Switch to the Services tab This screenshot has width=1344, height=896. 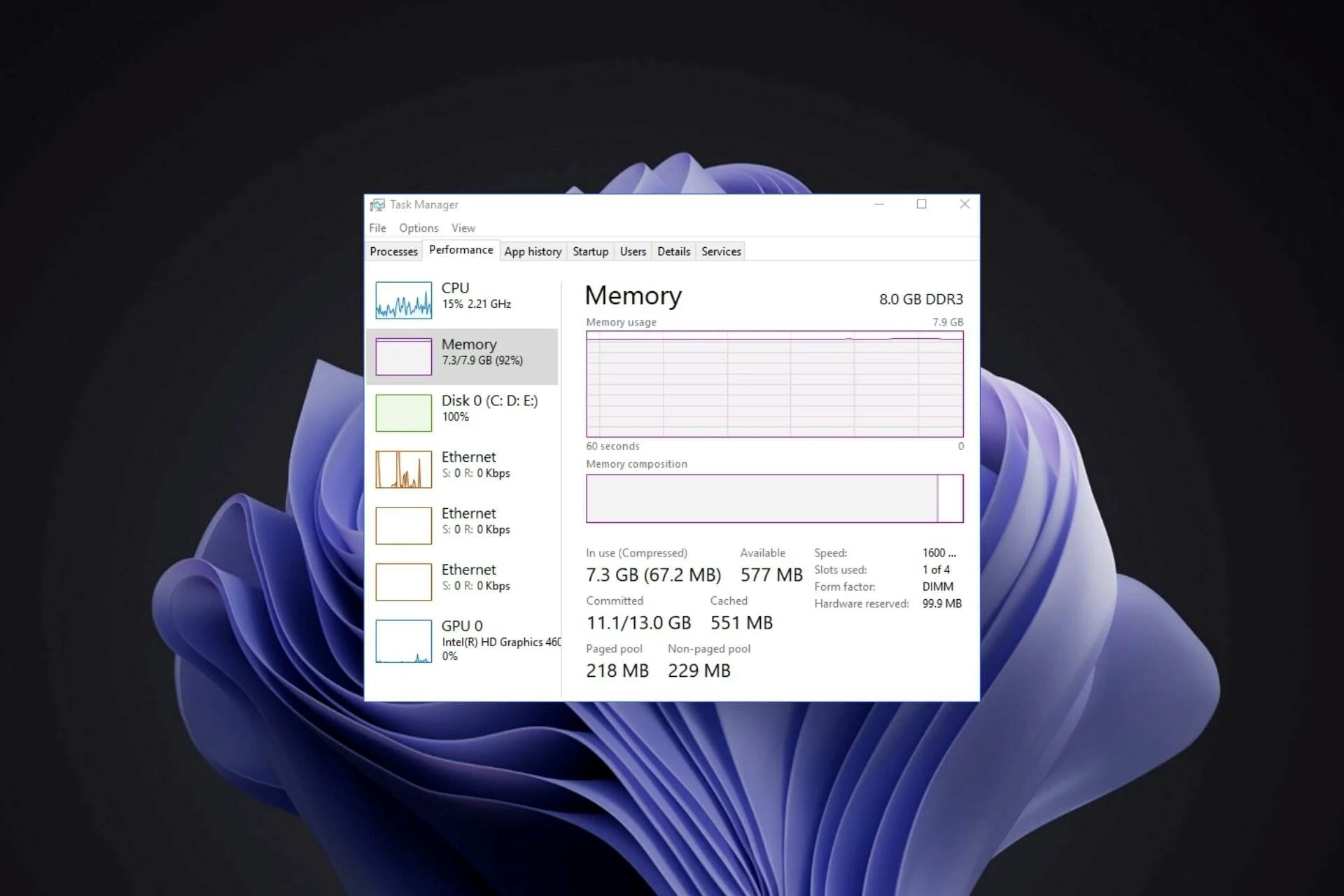coord(720,251)
